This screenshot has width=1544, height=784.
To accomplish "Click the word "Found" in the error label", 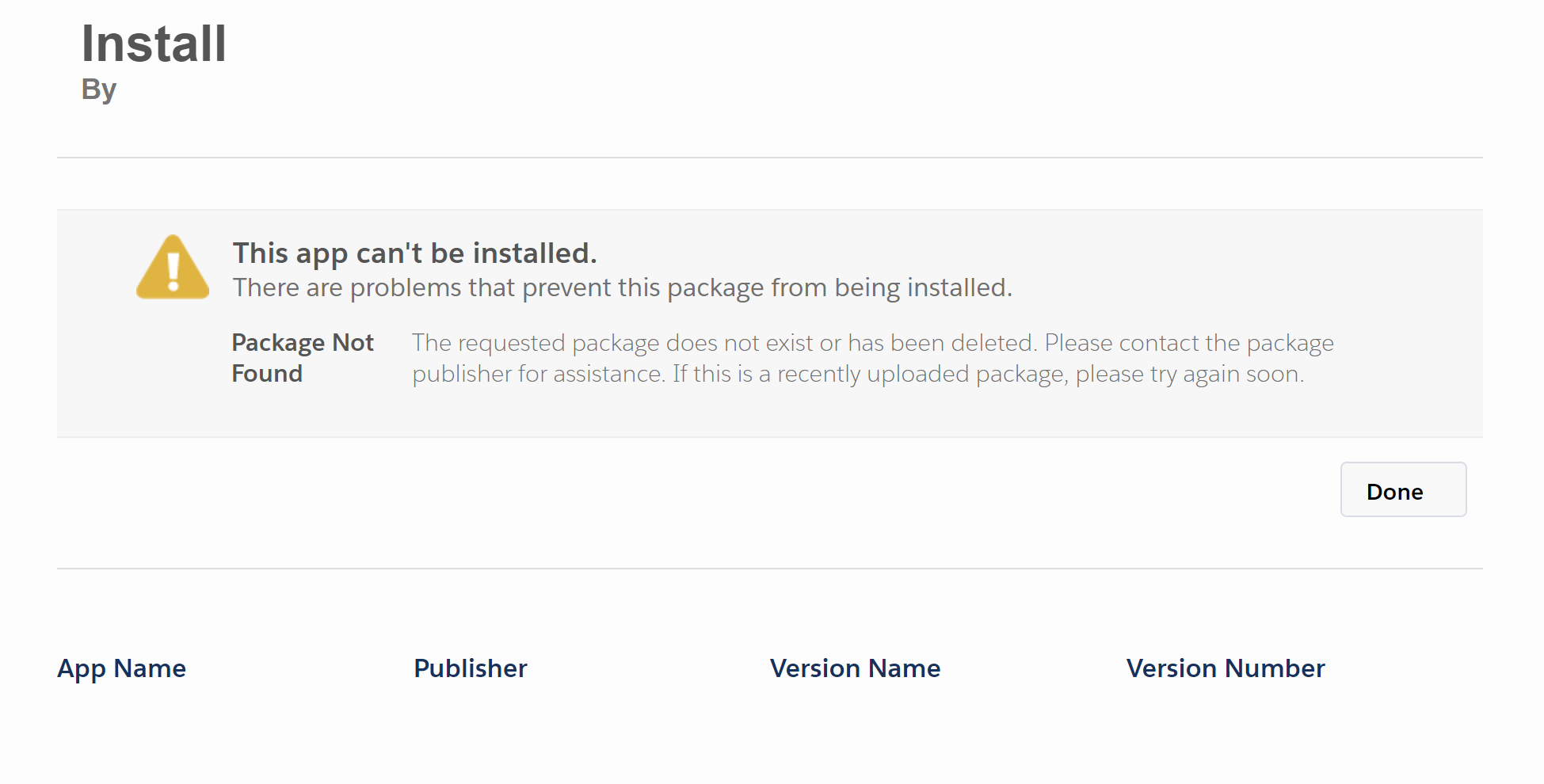I will tap(267, 374).
